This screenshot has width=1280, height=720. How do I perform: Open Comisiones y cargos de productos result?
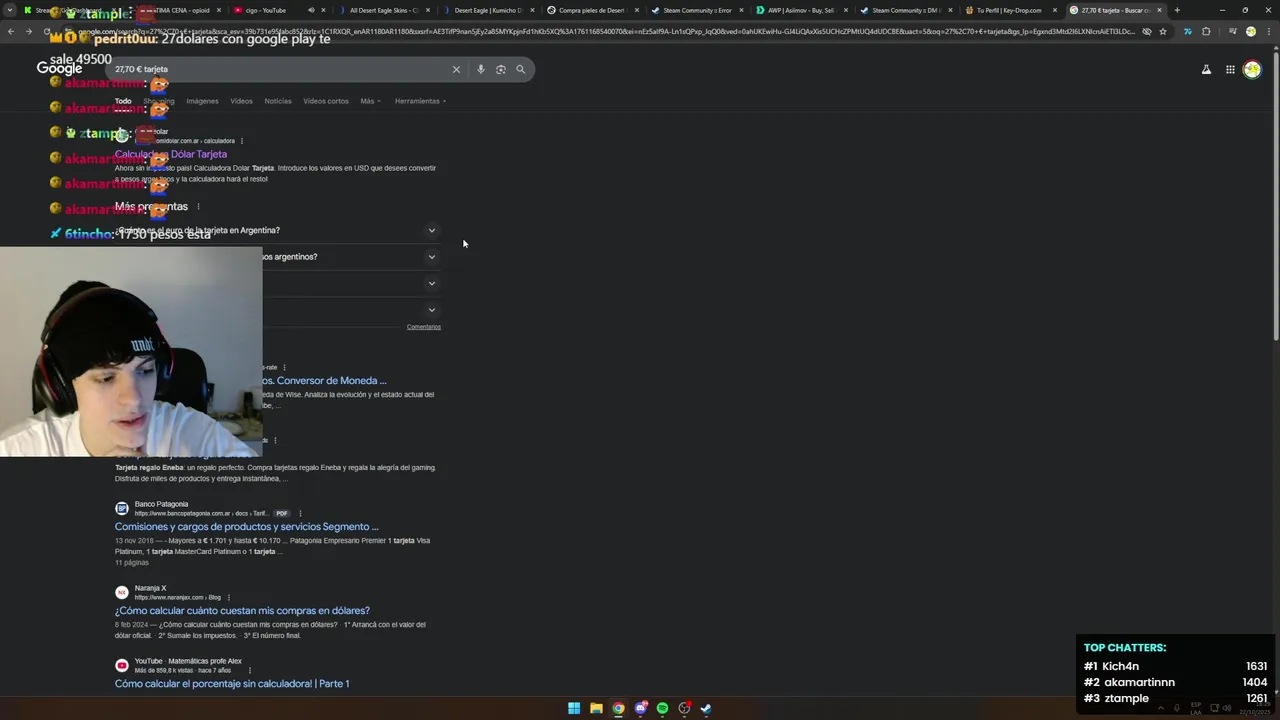[x=247, y=526]
